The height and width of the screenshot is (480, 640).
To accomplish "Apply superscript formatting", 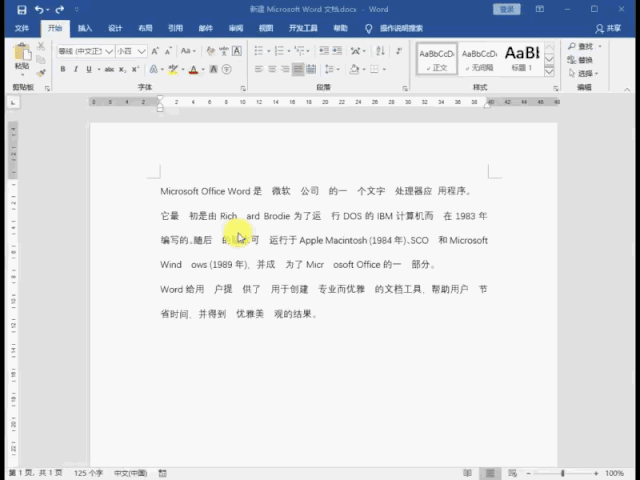I will [136, 69].
